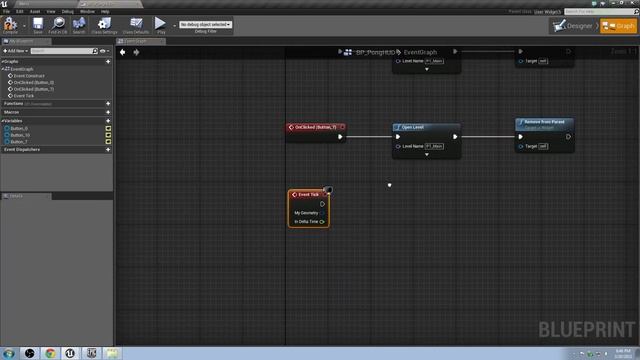Open the Windows Start menu
The image size is (640, 360).
tap(9, 353)
